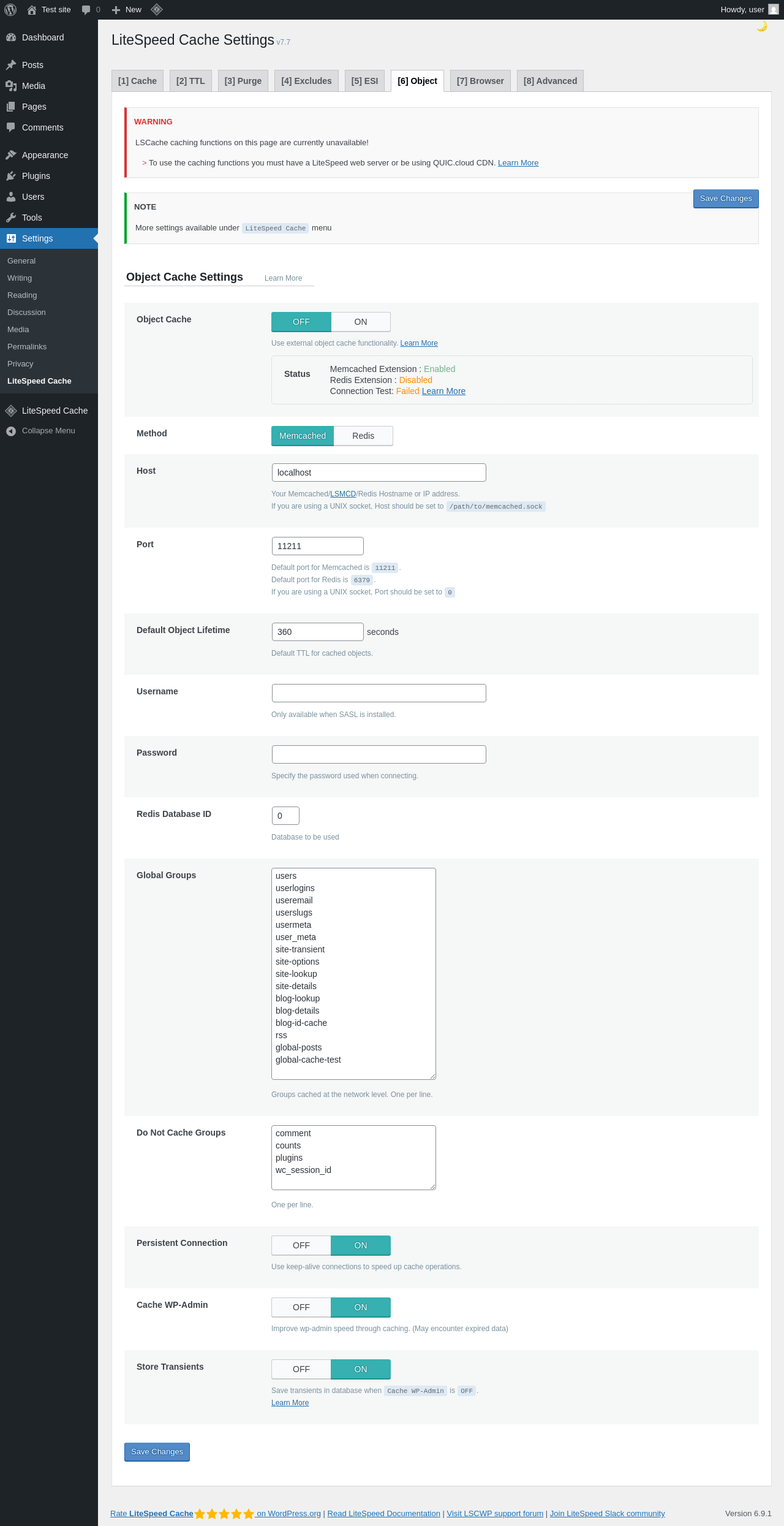Turn Persistent Connection OFF
The width and height of the screenshot is (784, 1526).
(x=301, y=1245)
